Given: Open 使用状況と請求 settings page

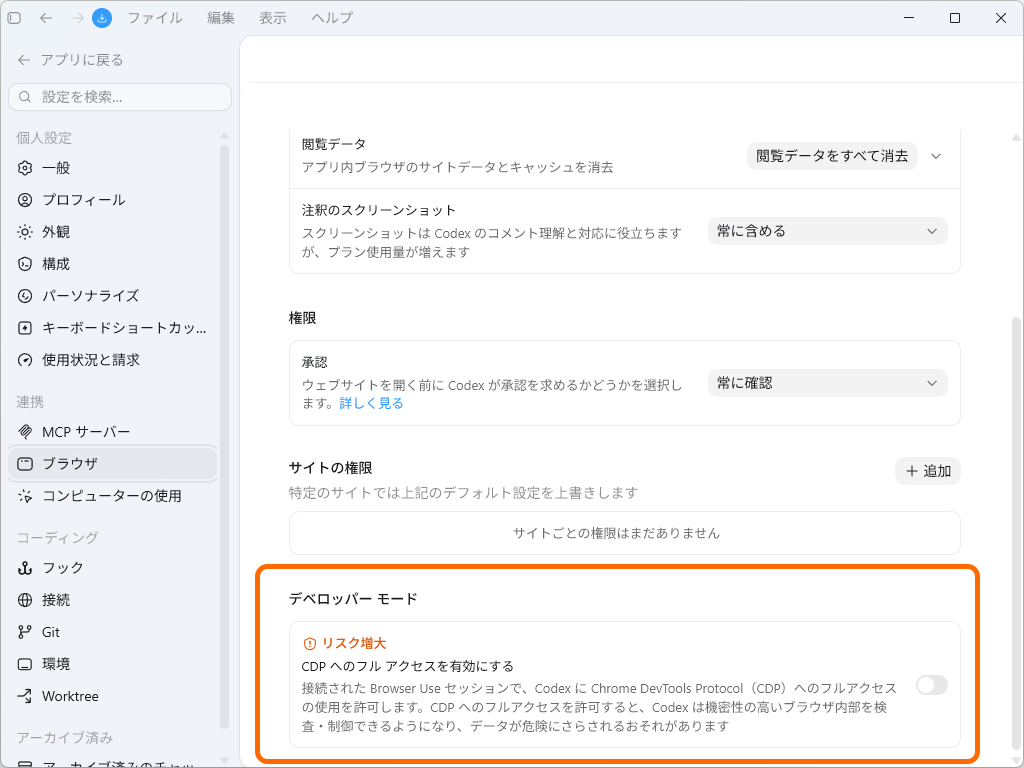Looking at the screenshot, I should pyautogui.click(x=112, y=360).
